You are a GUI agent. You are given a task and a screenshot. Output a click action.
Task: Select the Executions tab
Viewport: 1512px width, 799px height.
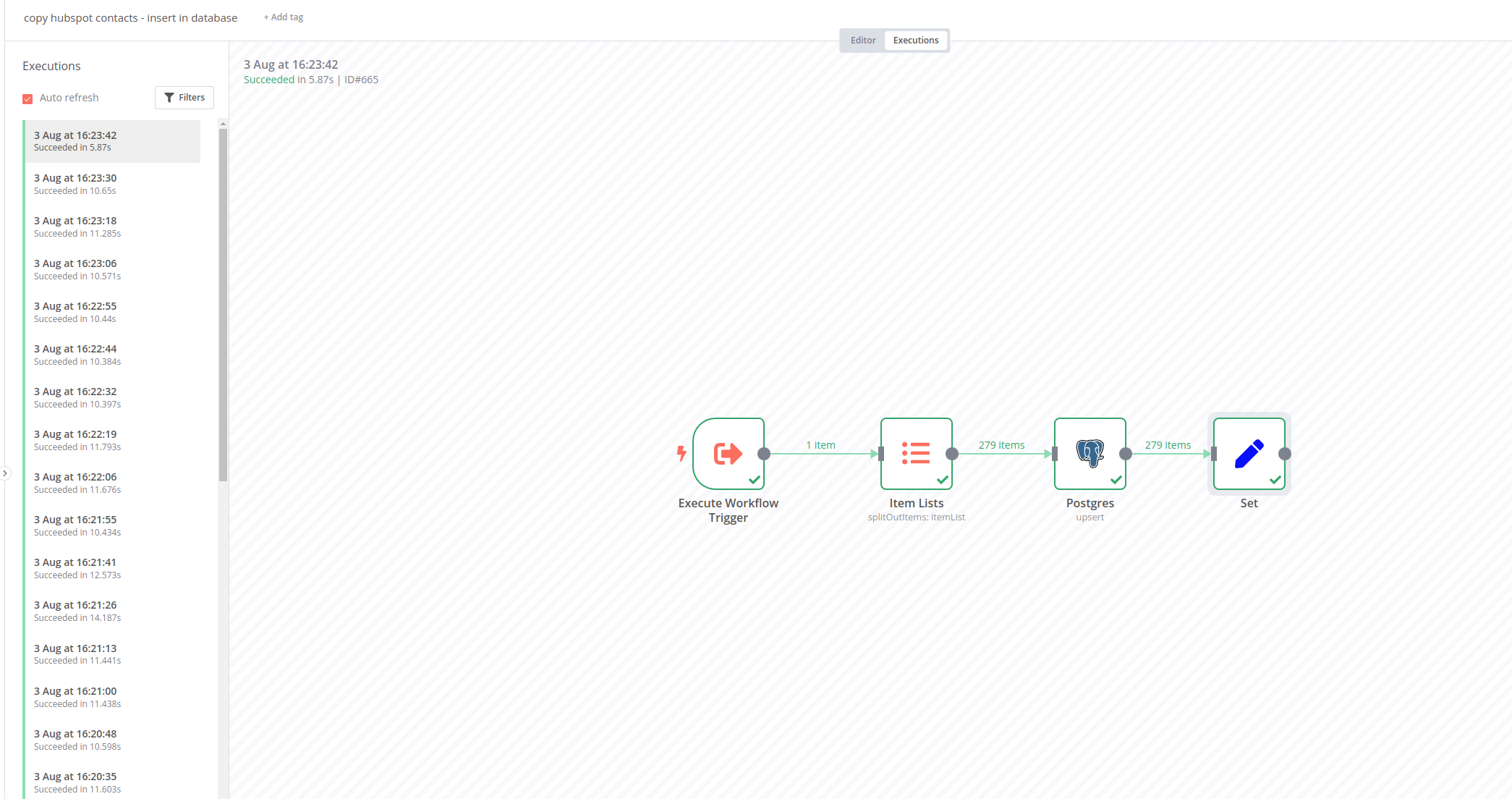pyautogui.click(x=916, y=41)
